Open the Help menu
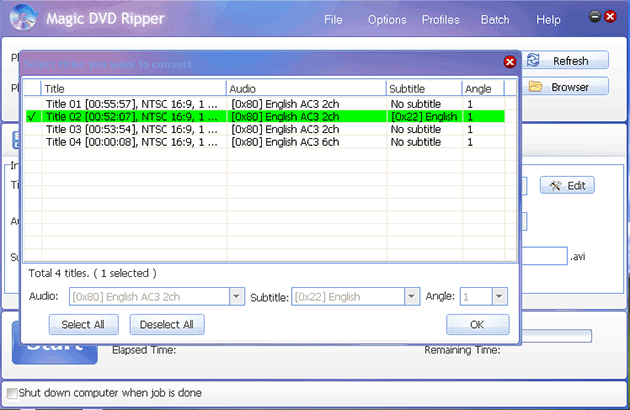Viewport: 630px width, 410px height. click(x=548, y=20)
